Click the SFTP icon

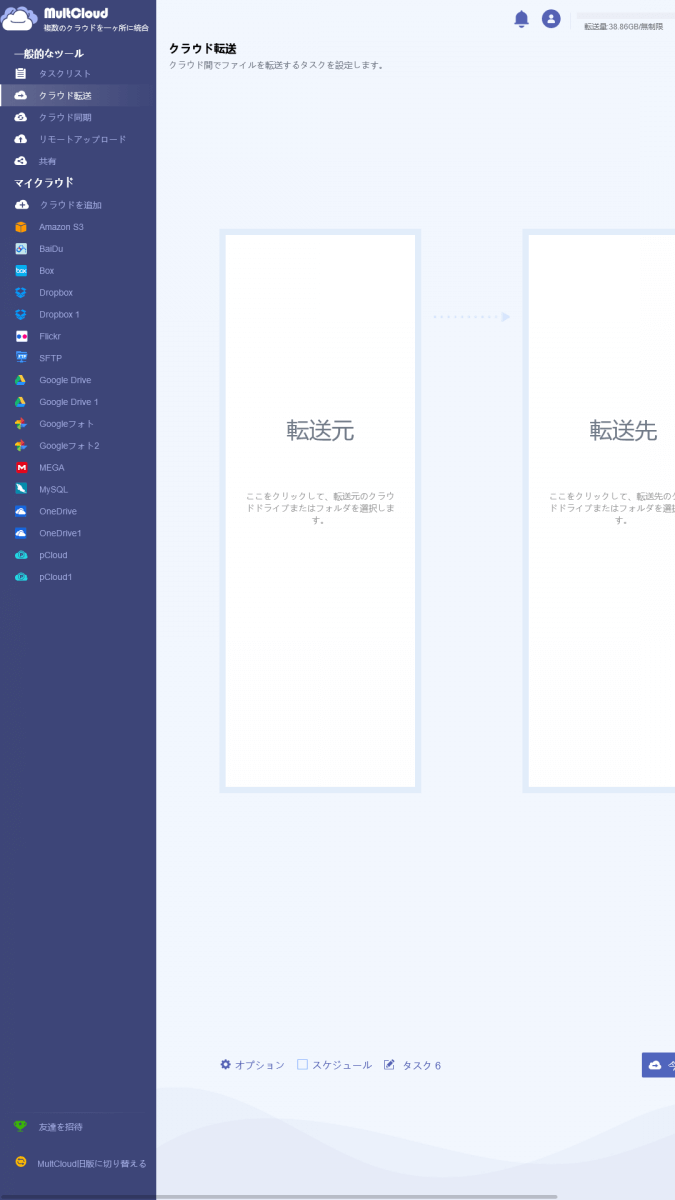(x=20, y=358)
